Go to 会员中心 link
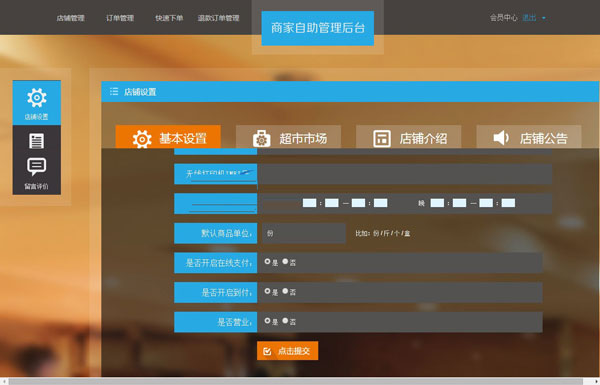This screenshot has width=600, height=385. pos(504,18)
